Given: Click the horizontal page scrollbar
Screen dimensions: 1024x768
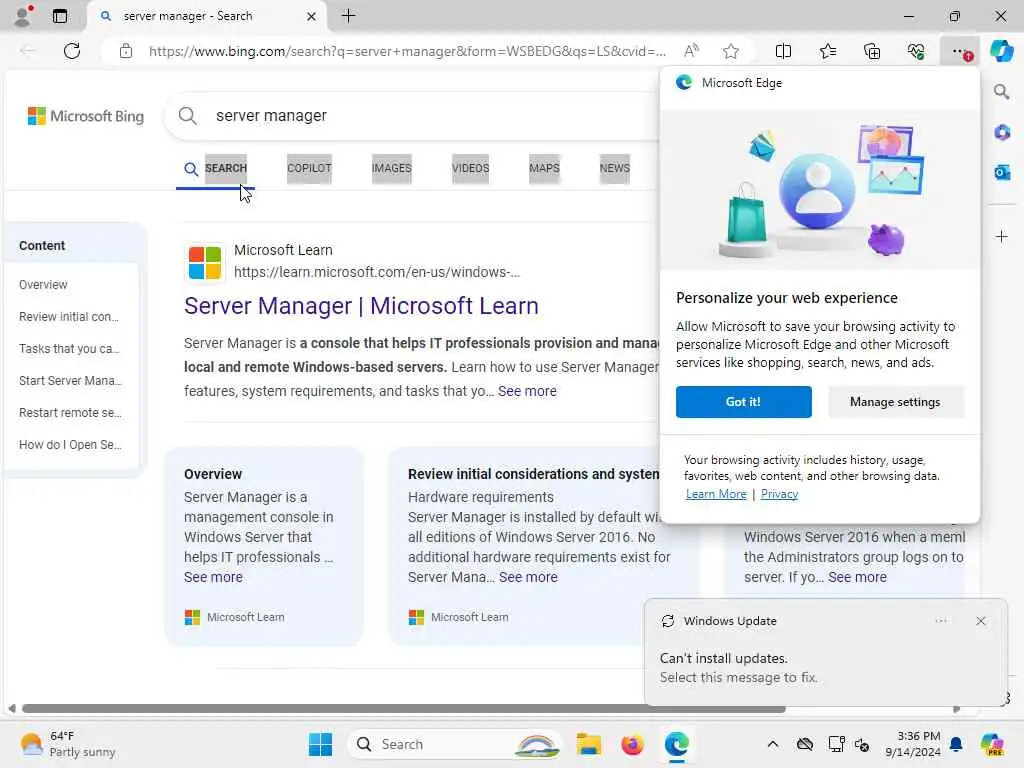Looking at the screenshot, I should (403, 709).
